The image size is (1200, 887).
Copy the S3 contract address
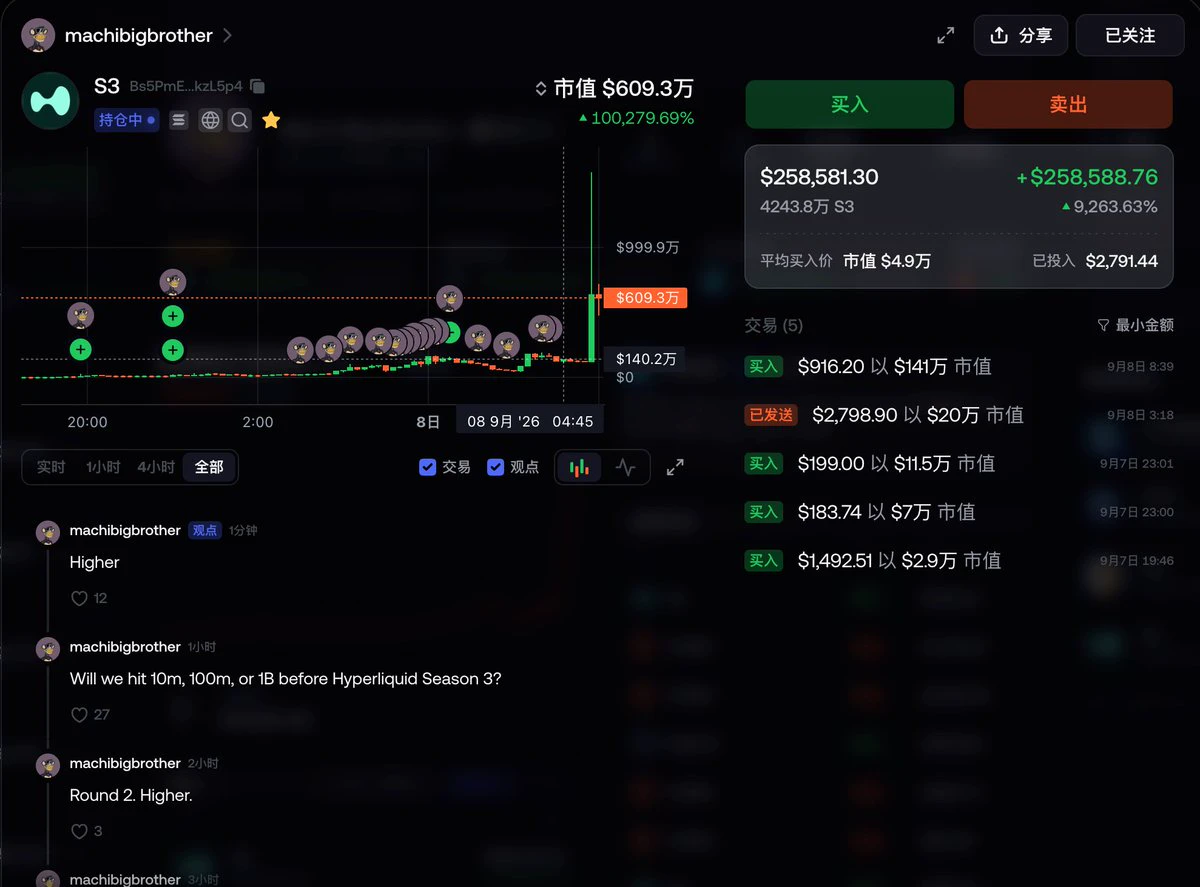[257, 87]
